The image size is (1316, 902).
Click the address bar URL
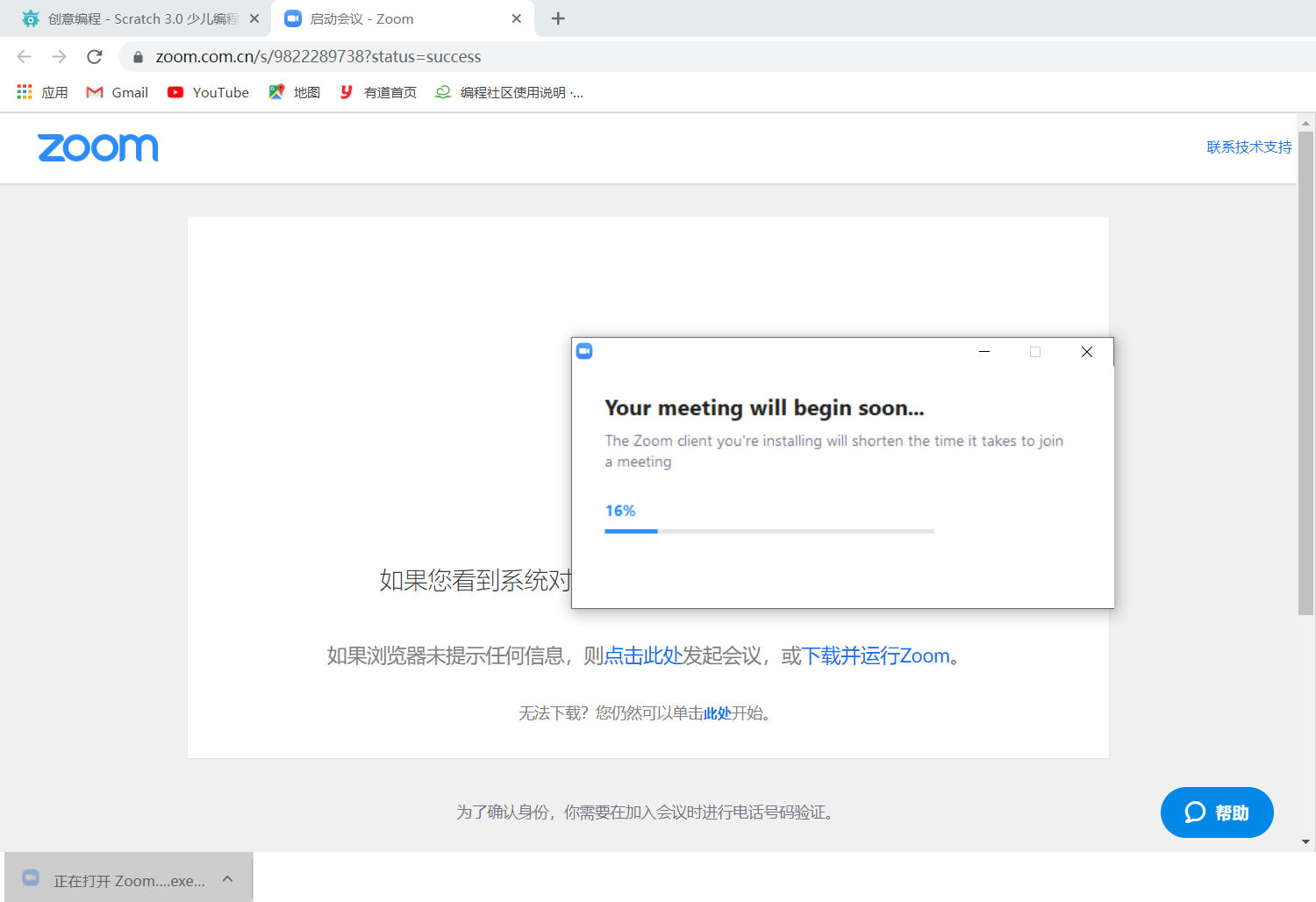click(318, 57)
